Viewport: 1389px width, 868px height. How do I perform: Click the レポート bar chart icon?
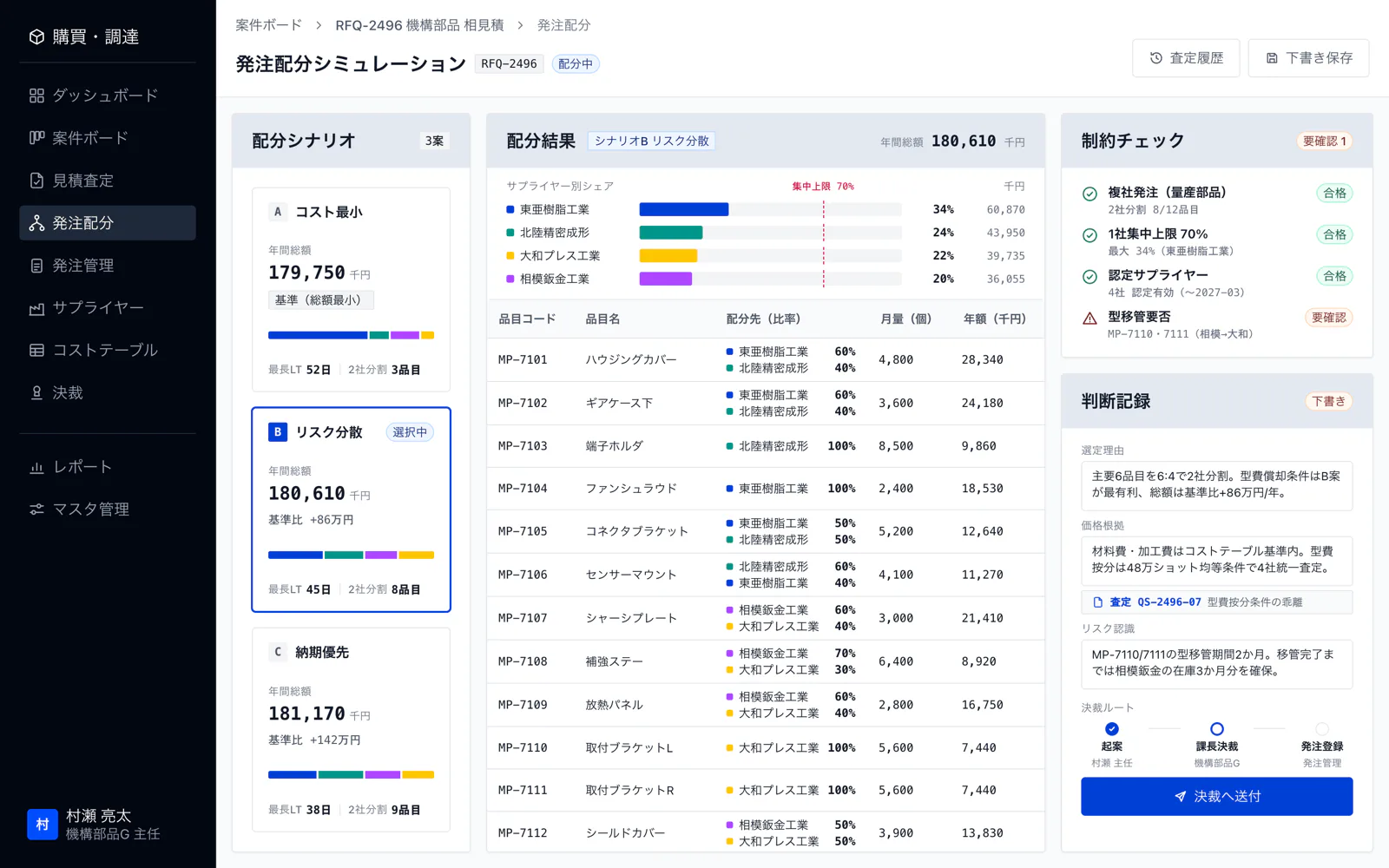click(36, 467)
